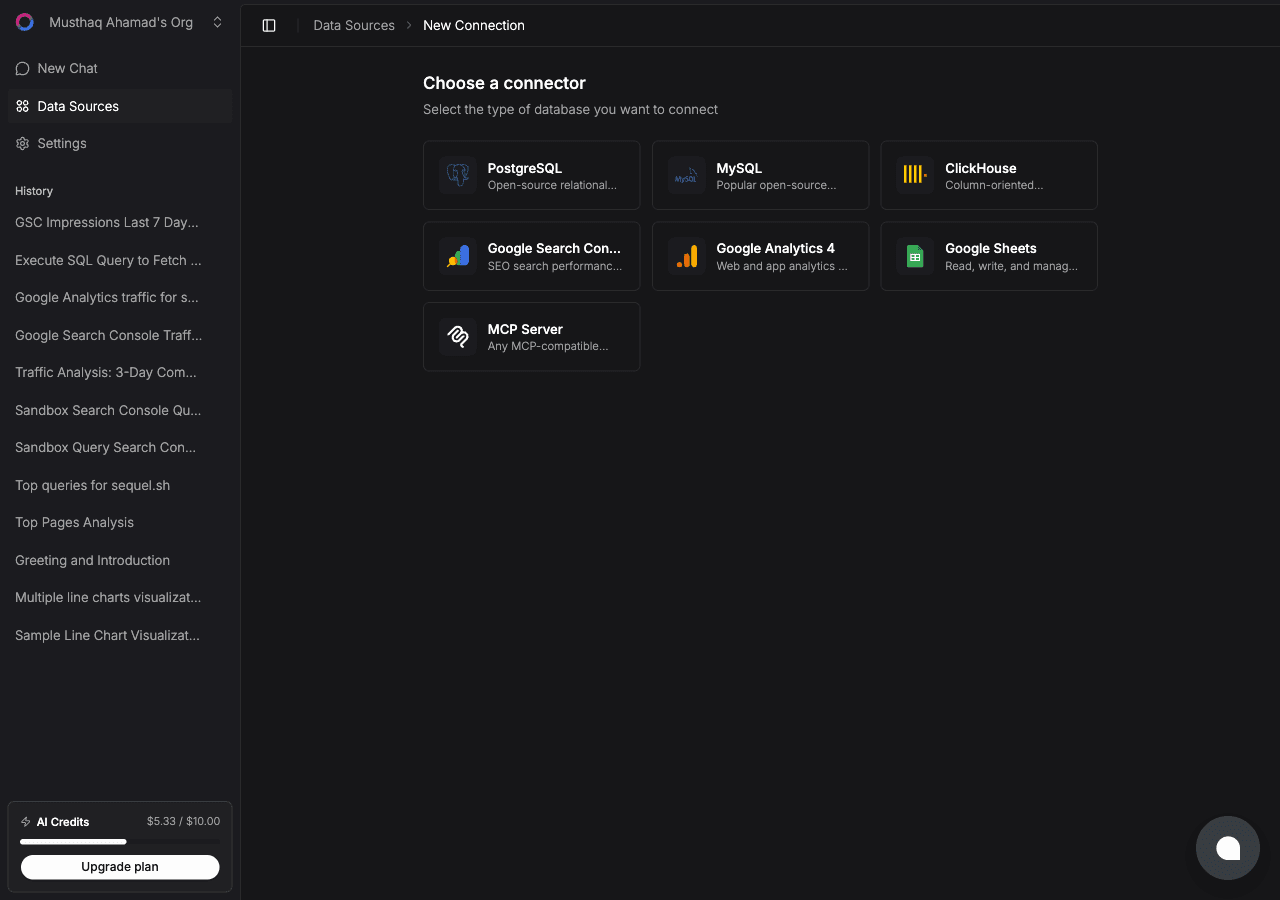Click the PostgreSQL elephant icon
Viewport: 1280px width, 900px height.
pos(458,175)
